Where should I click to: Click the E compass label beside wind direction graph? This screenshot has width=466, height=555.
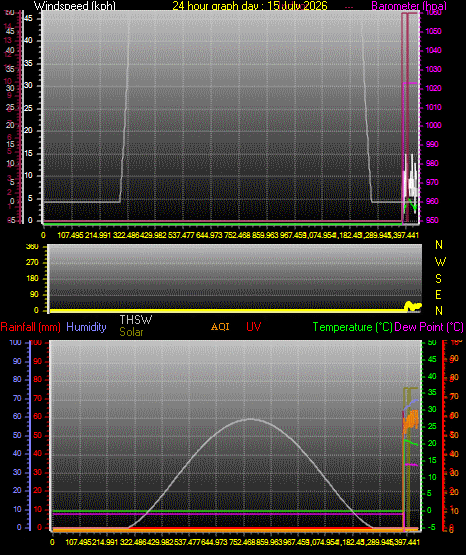pyautogui.click(x=438, y=295)
